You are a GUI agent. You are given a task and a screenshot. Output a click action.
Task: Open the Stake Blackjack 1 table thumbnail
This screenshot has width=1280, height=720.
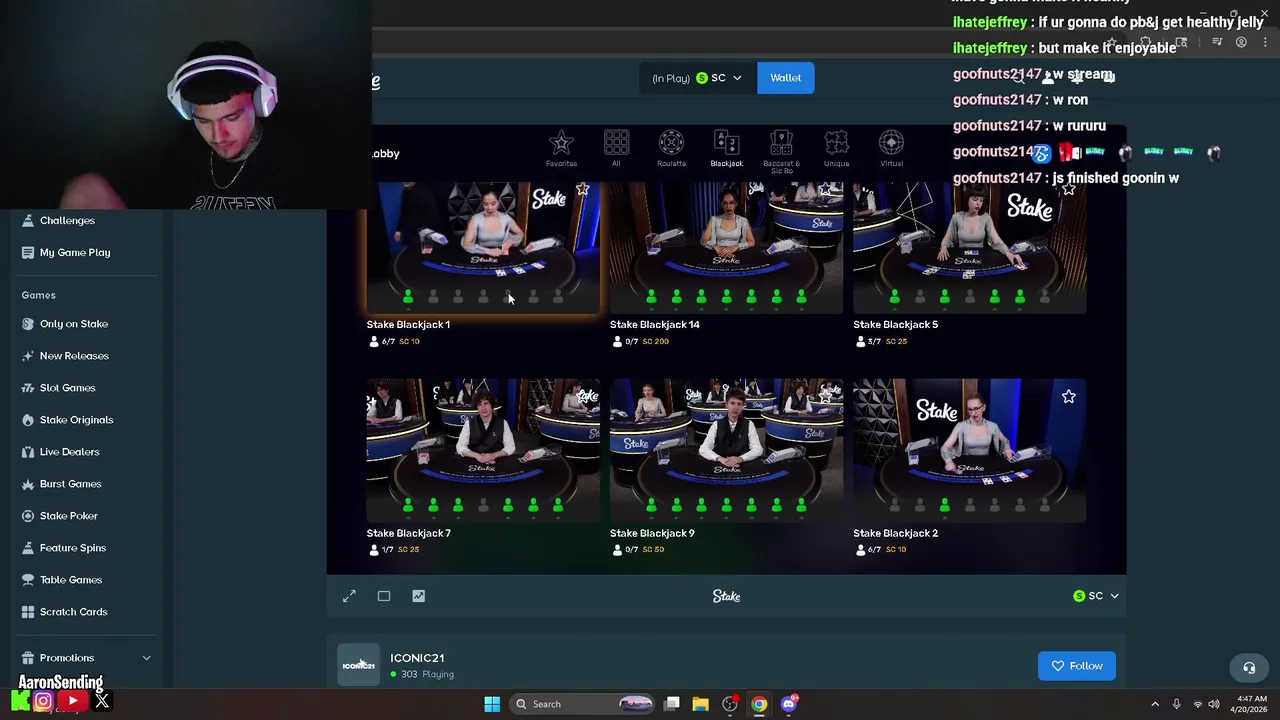[x=483, y=247]
